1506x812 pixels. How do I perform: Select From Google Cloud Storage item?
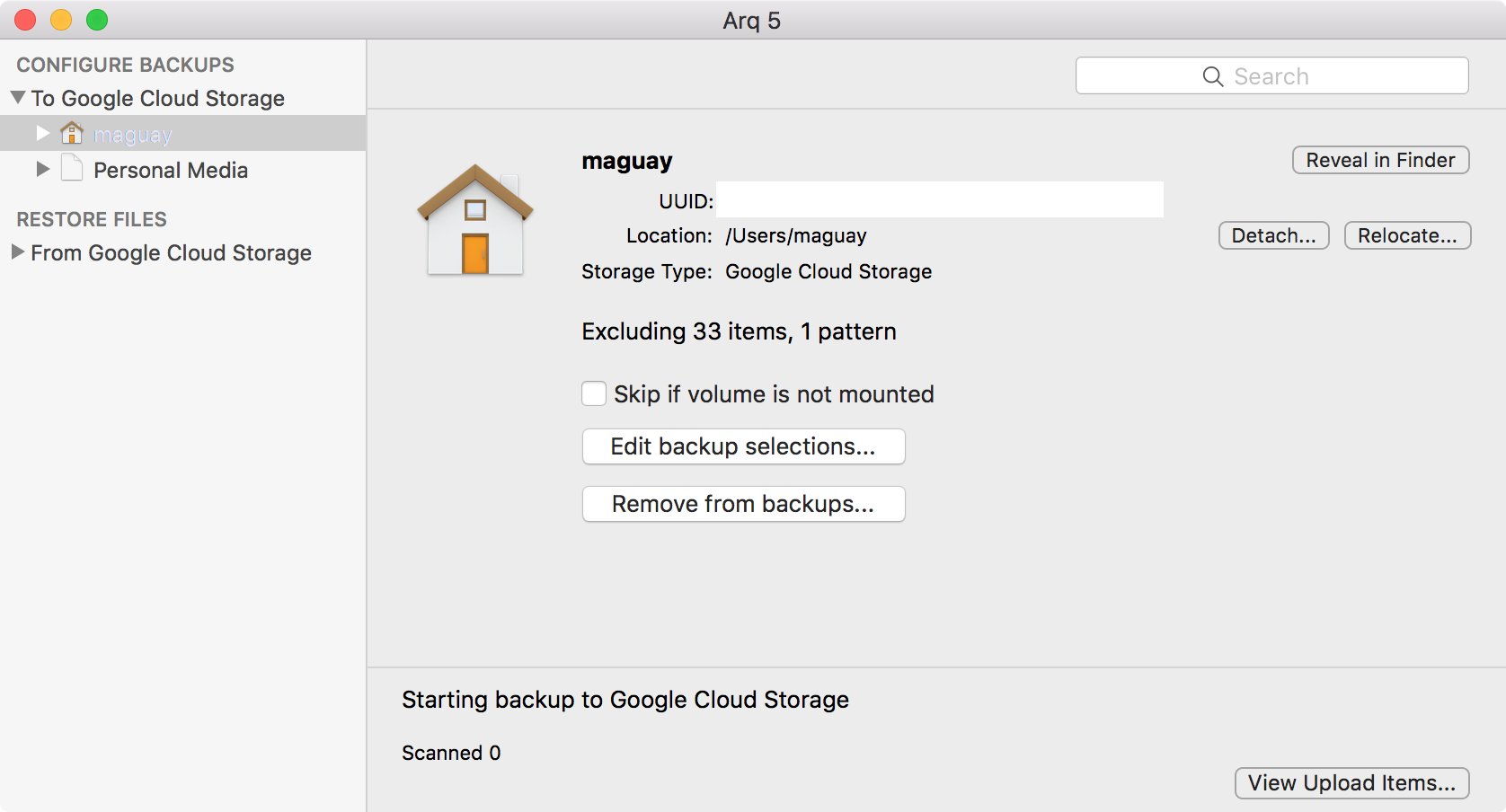tap(171, 253)
